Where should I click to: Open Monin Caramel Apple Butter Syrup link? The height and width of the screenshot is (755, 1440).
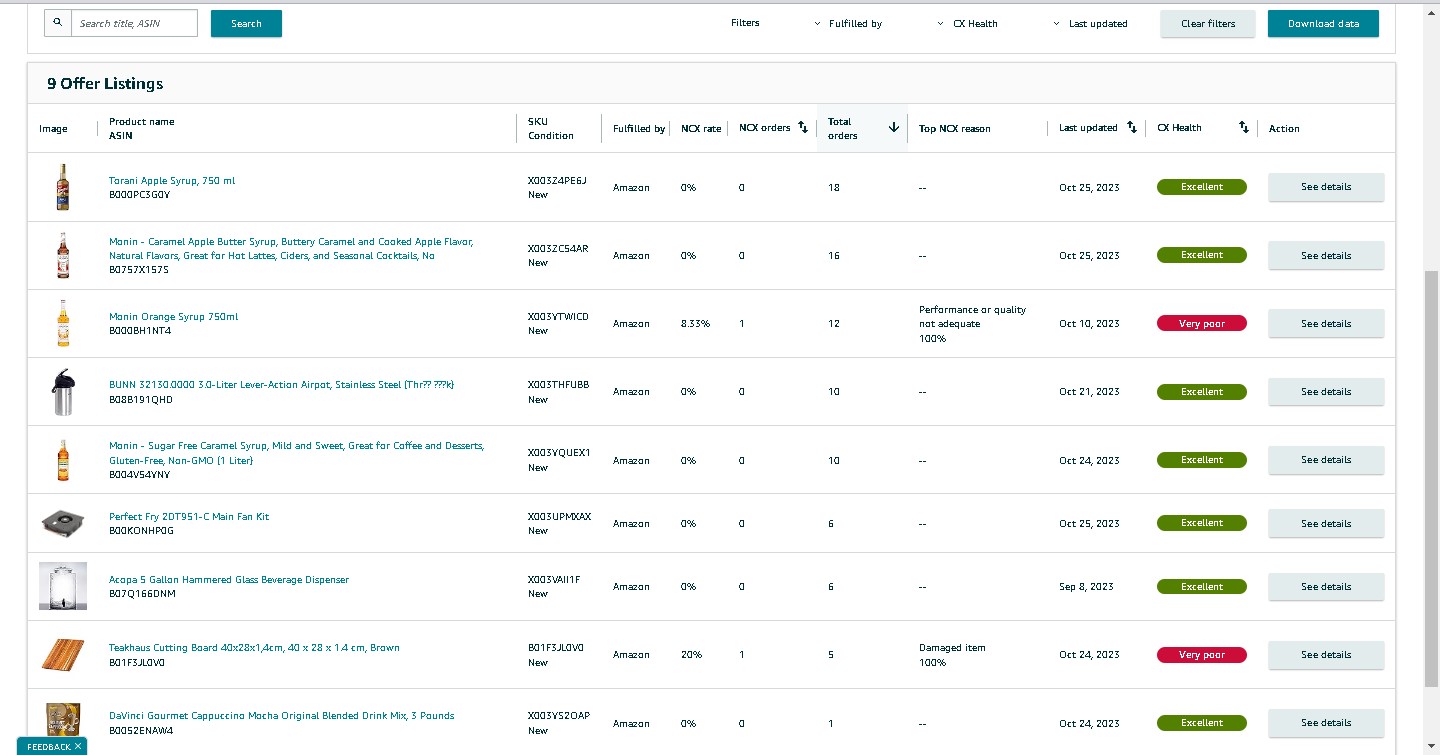point(291,248)
